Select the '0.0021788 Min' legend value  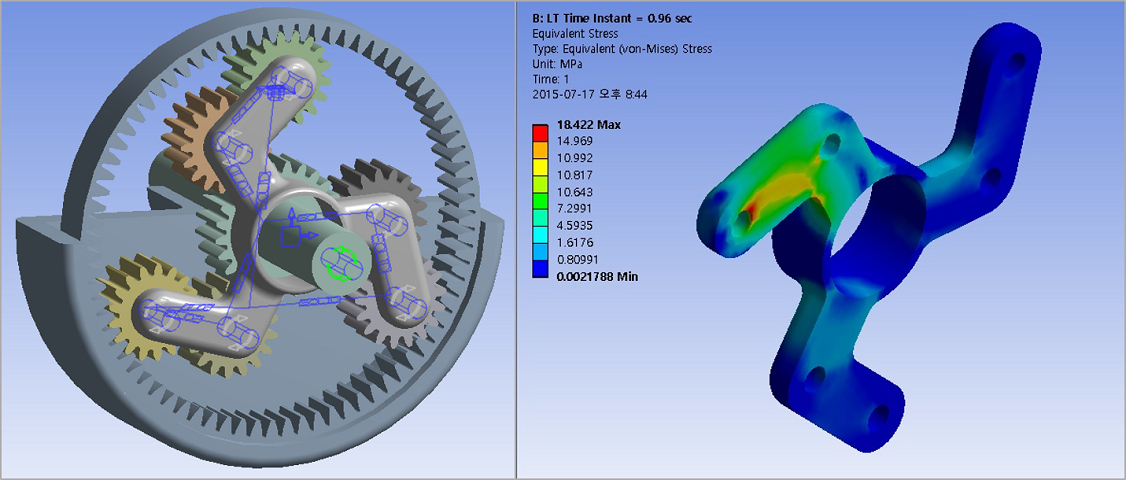[x=597, y=276]
